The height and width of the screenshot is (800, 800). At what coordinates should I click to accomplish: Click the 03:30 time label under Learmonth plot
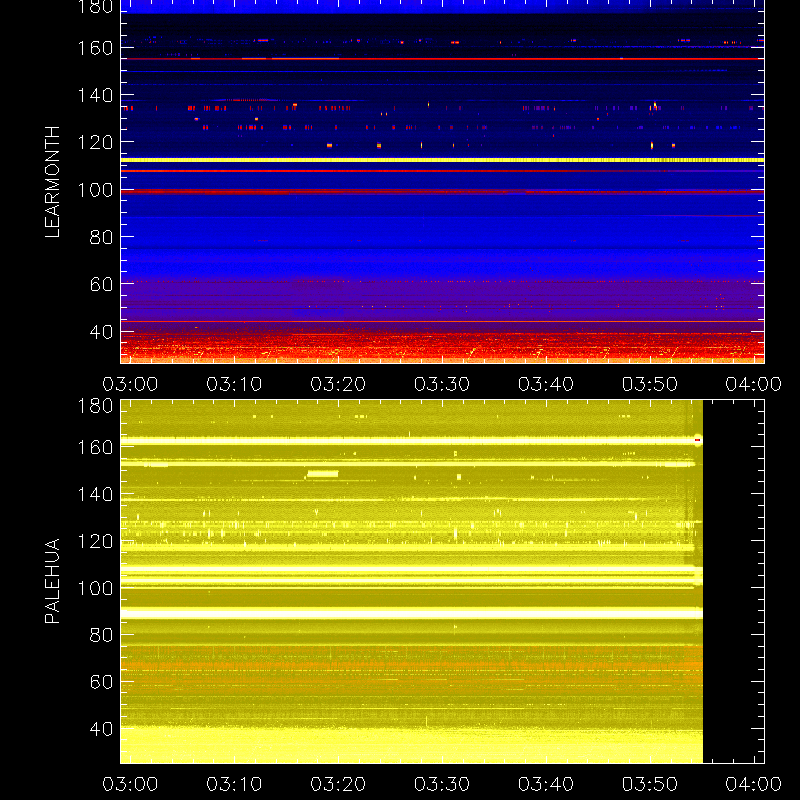pyautogui.click(x=442, y=384)
